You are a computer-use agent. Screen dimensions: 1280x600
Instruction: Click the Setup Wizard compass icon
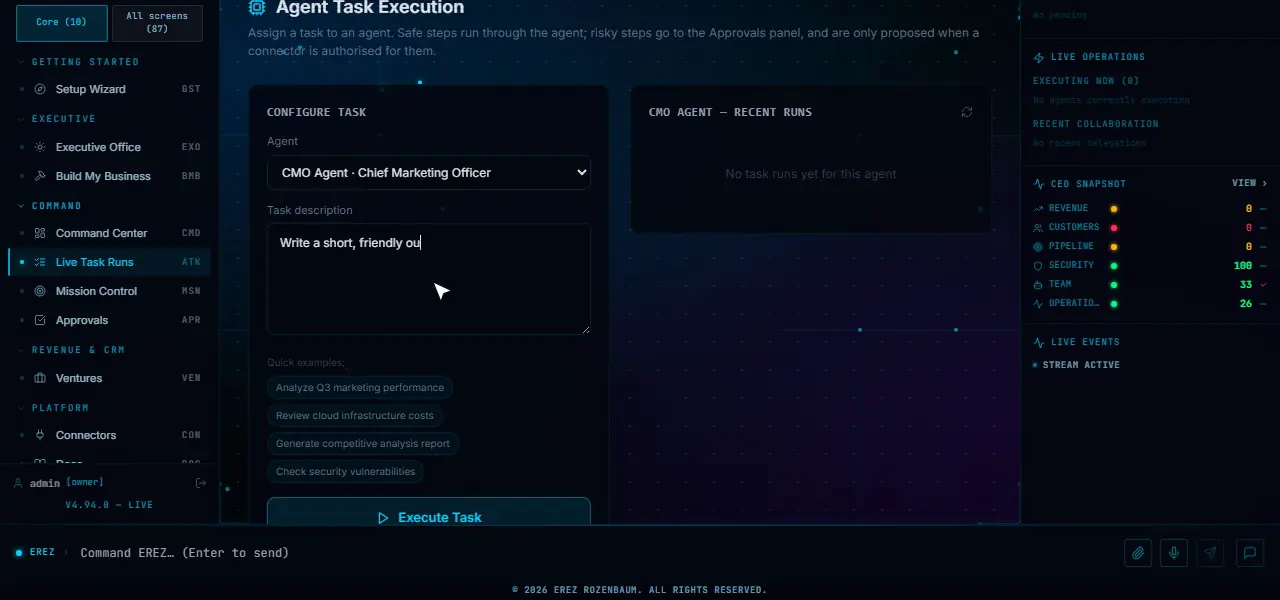pos(40,89)
